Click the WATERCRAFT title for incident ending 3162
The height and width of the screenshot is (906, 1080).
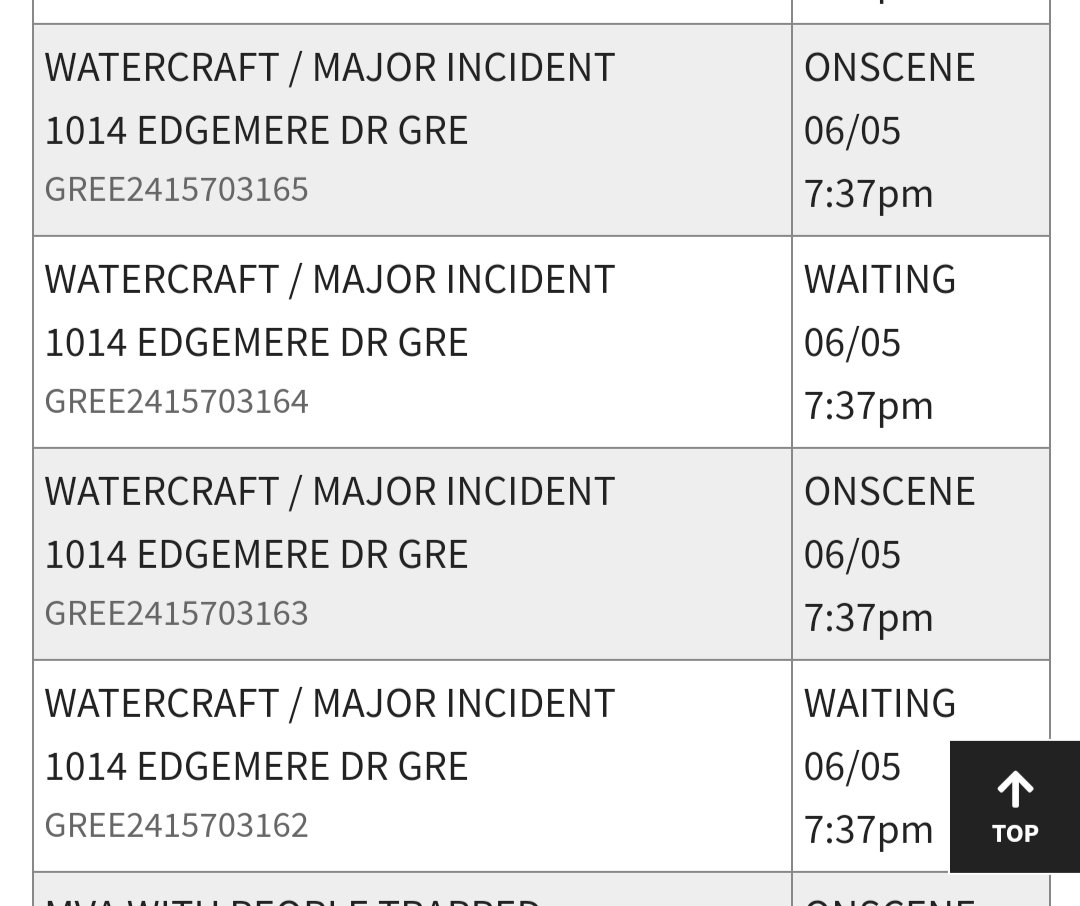[330, 704]
